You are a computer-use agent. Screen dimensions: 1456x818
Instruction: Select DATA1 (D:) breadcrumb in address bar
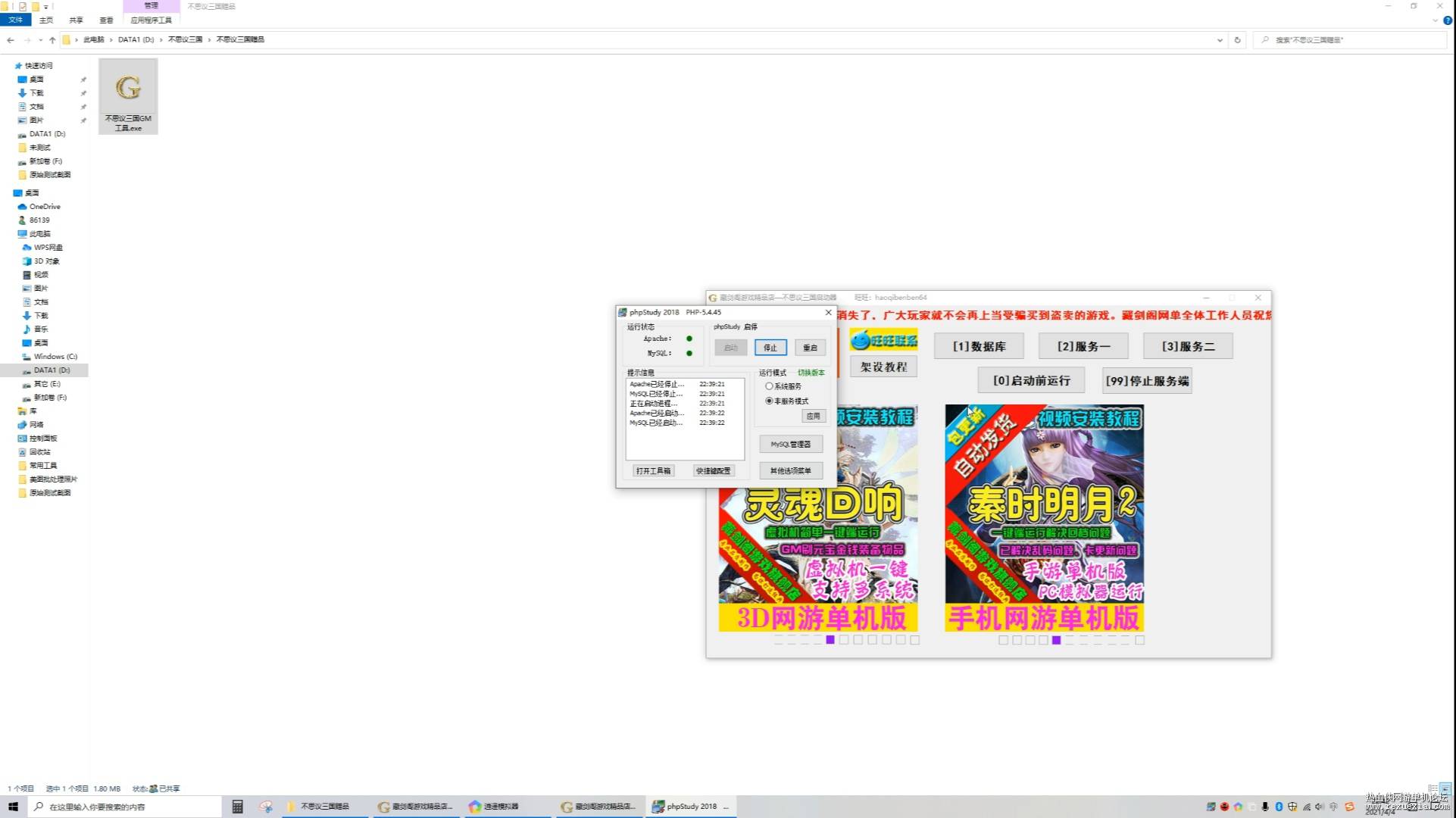tap(136, 40)
